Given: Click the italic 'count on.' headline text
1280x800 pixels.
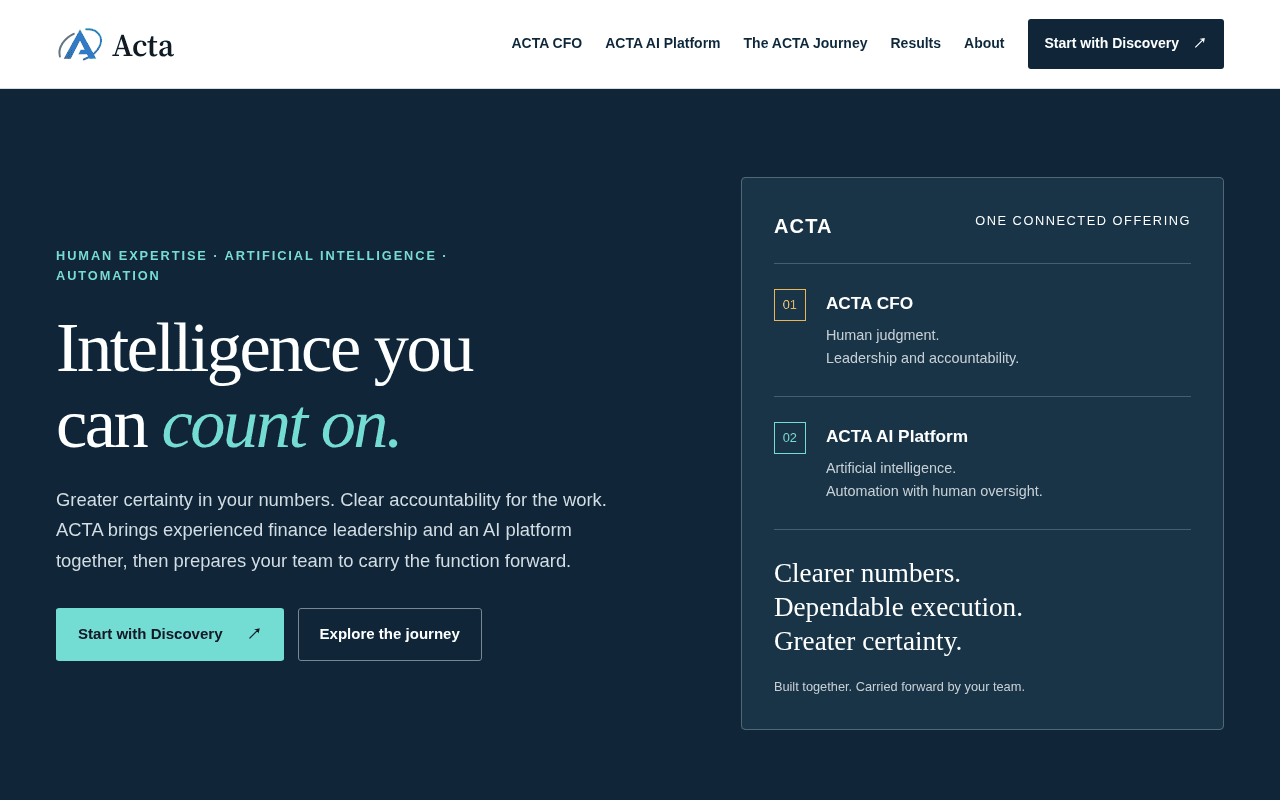Looking at the screenshot, I should coord(281,424).
